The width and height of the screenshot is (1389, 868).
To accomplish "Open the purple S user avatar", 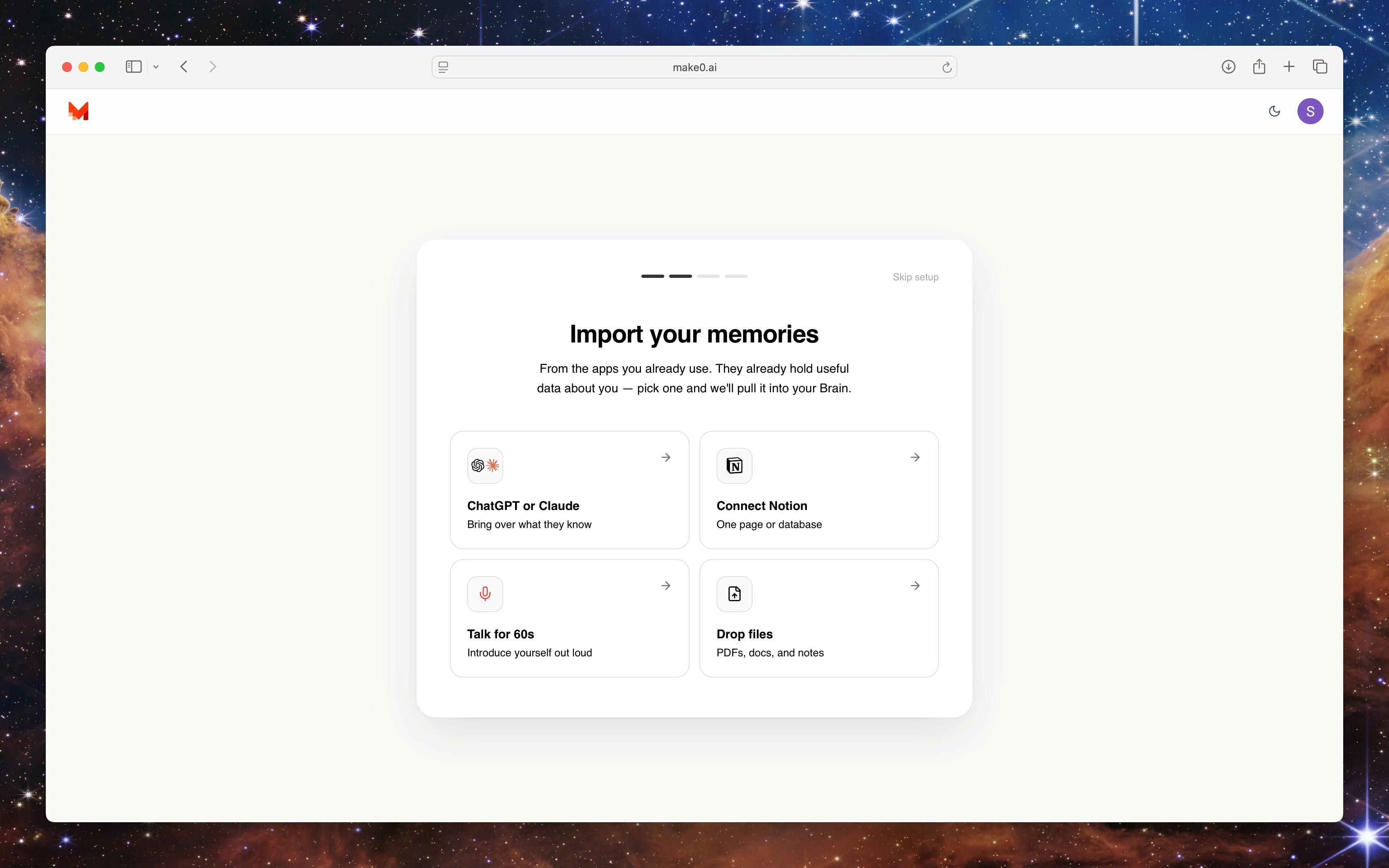I will click(x=1310, y=112).
